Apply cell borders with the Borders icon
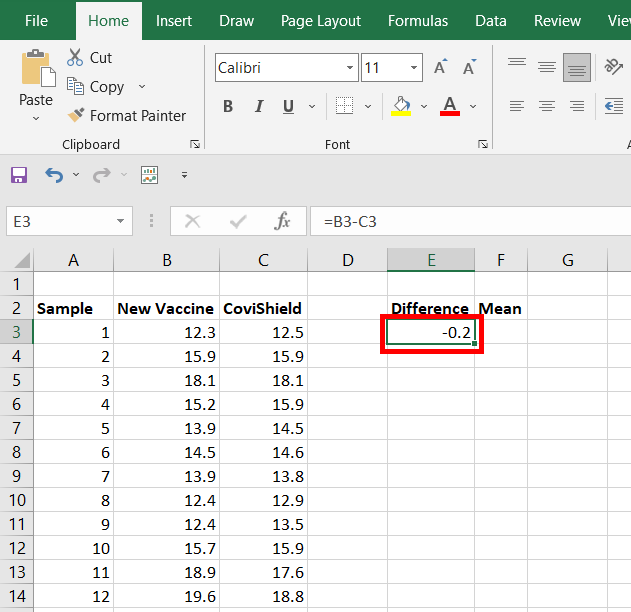The image size is (631, 612). pos(344,106)
